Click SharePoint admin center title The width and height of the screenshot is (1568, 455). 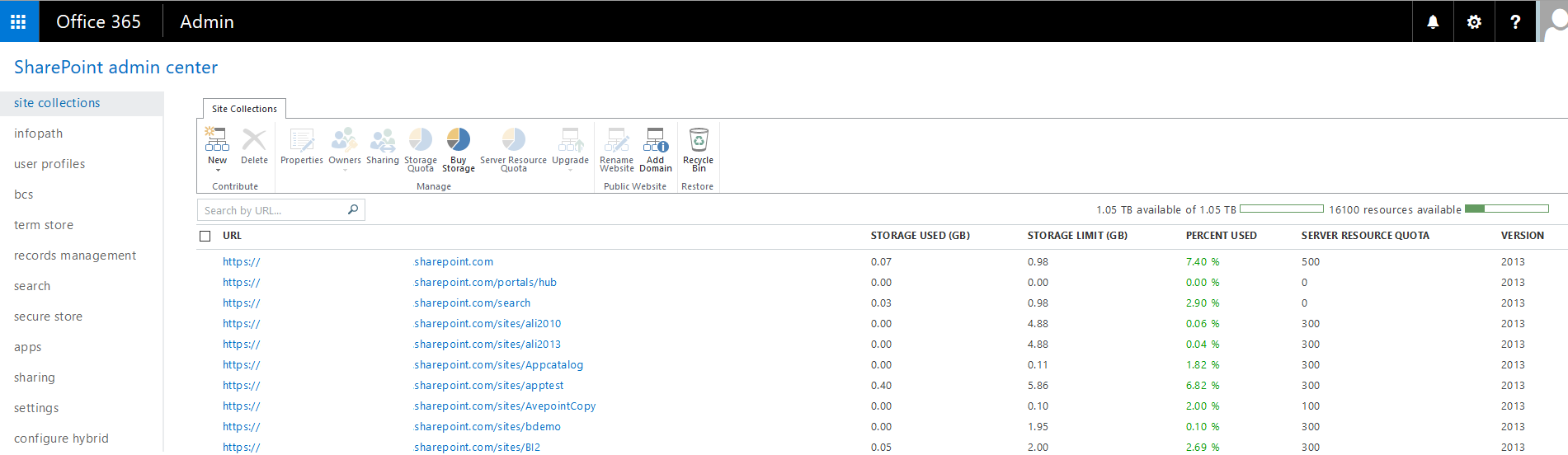115,68
